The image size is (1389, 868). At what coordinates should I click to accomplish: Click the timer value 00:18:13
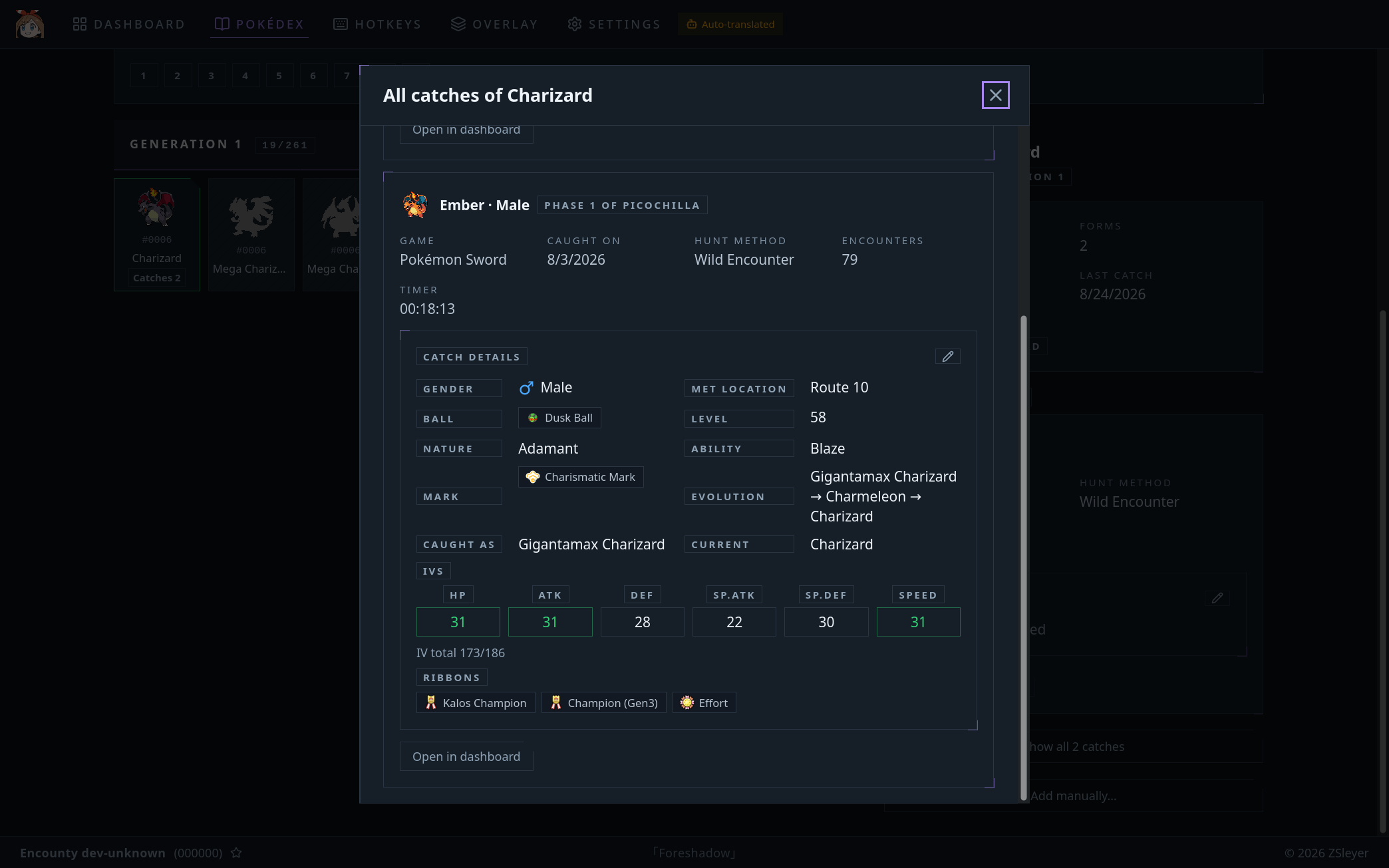pyautogui.click(x=427, y=309)
